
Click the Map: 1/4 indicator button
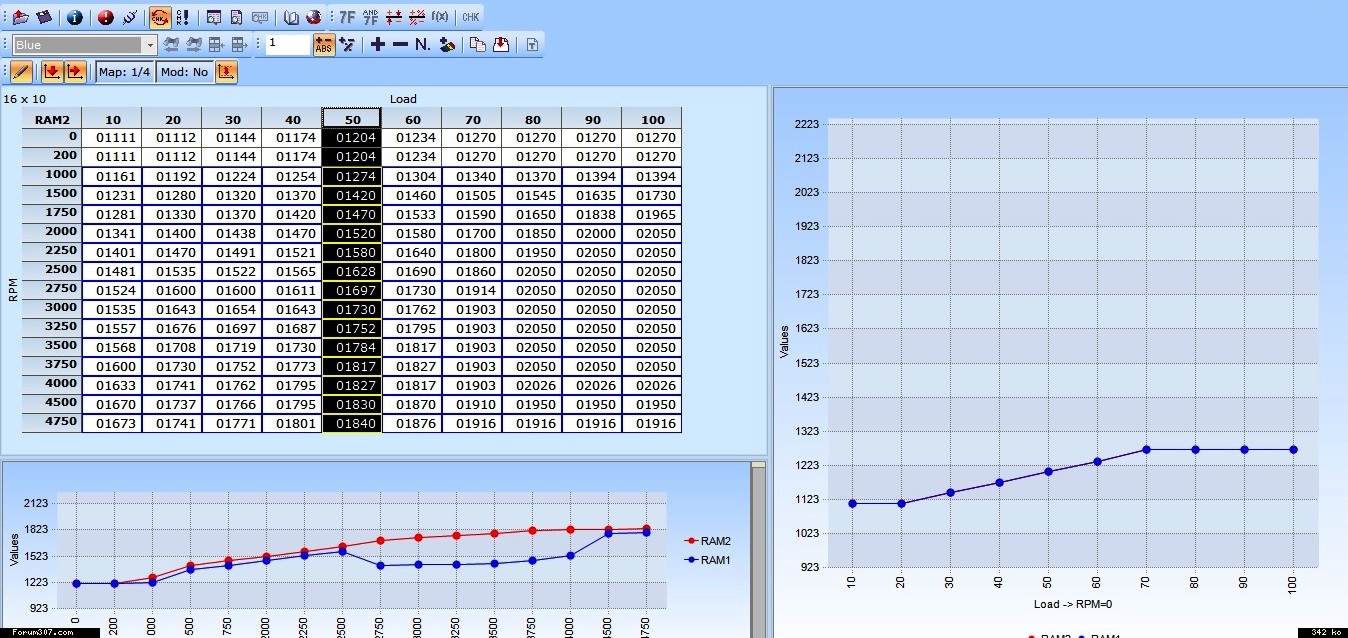click(125, 72)
